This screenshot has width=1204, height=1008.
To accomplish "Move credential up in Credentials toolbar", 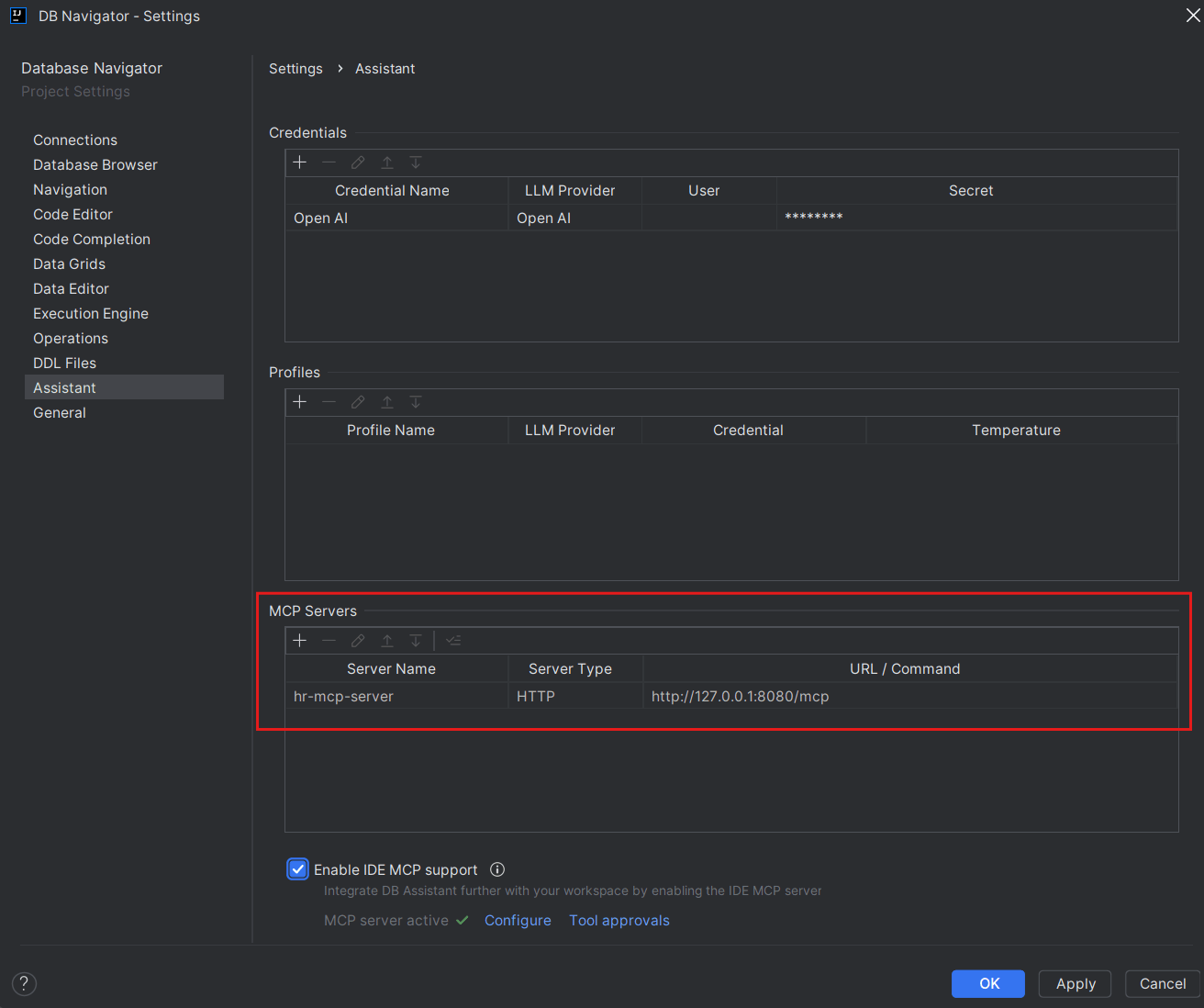I will tap(387, 162).
